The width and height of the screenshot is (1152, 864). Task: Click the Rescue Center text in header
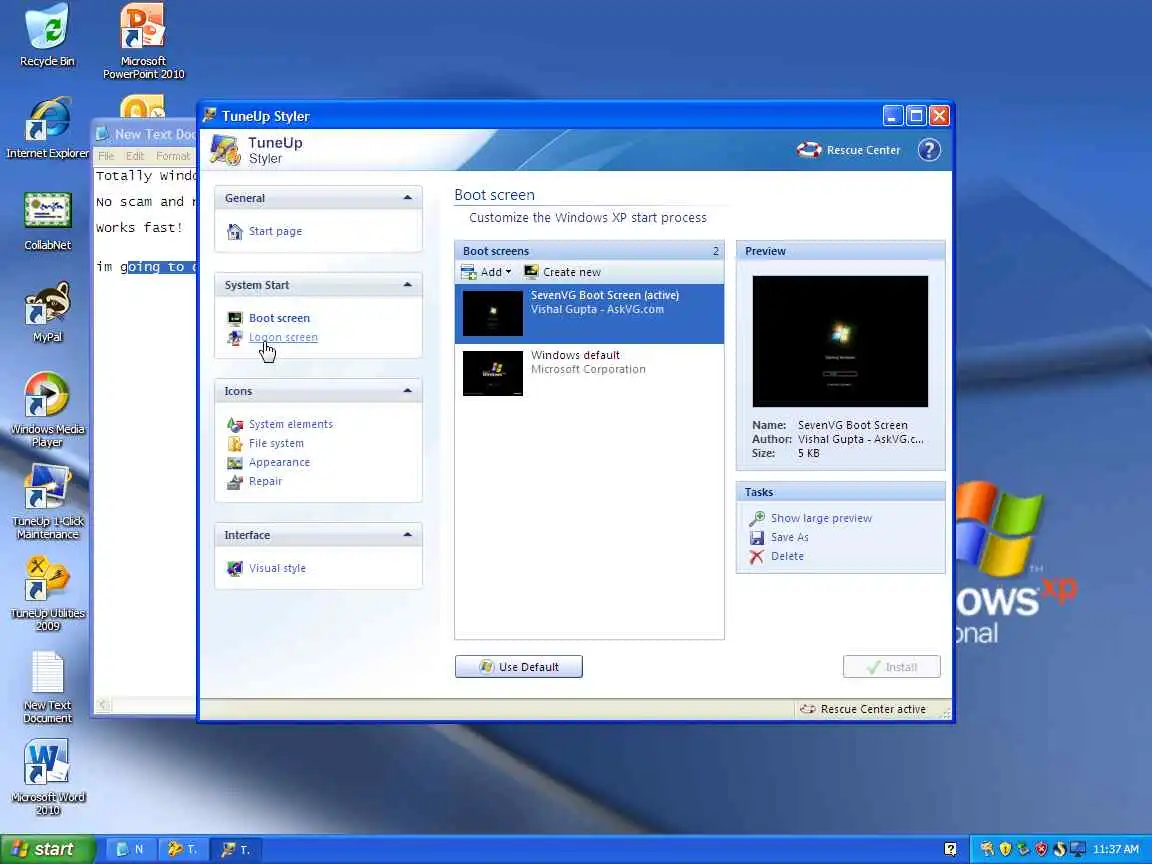point(863,150)
